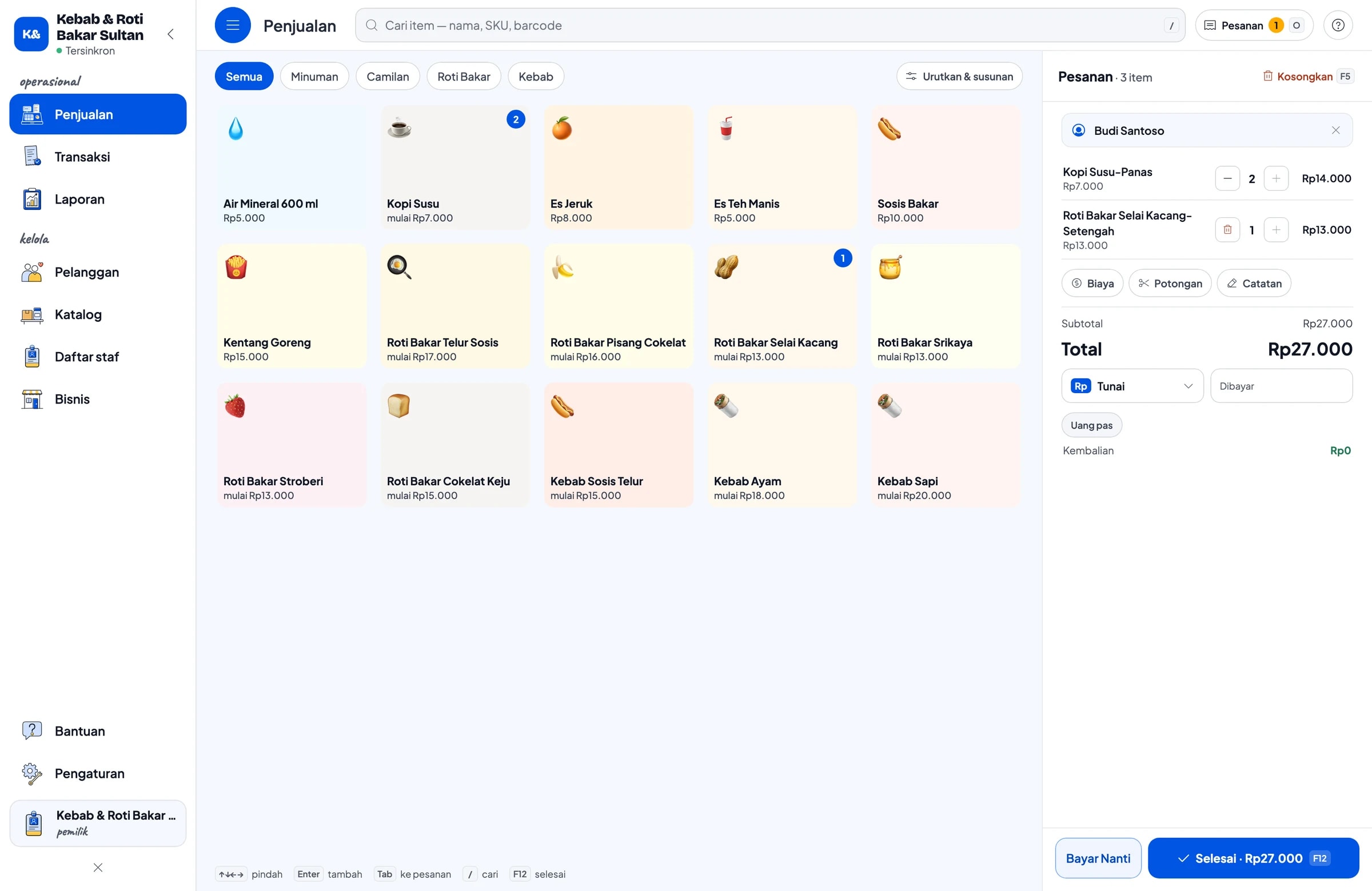Open Pengaturan settings
This screenshot has height=891, width=1372.
(98, 773)
